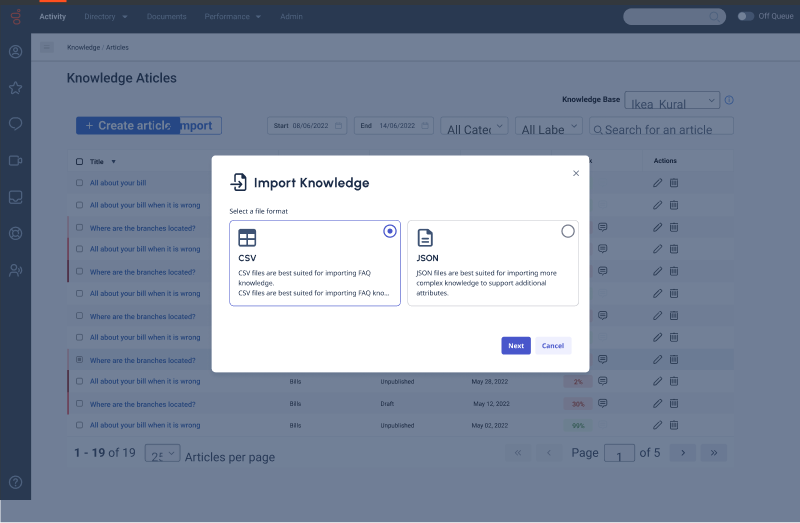The width and height of the screenshot is (800, 523).
Task: Jump to the first page arrow
Action: [x=518, y=453]
